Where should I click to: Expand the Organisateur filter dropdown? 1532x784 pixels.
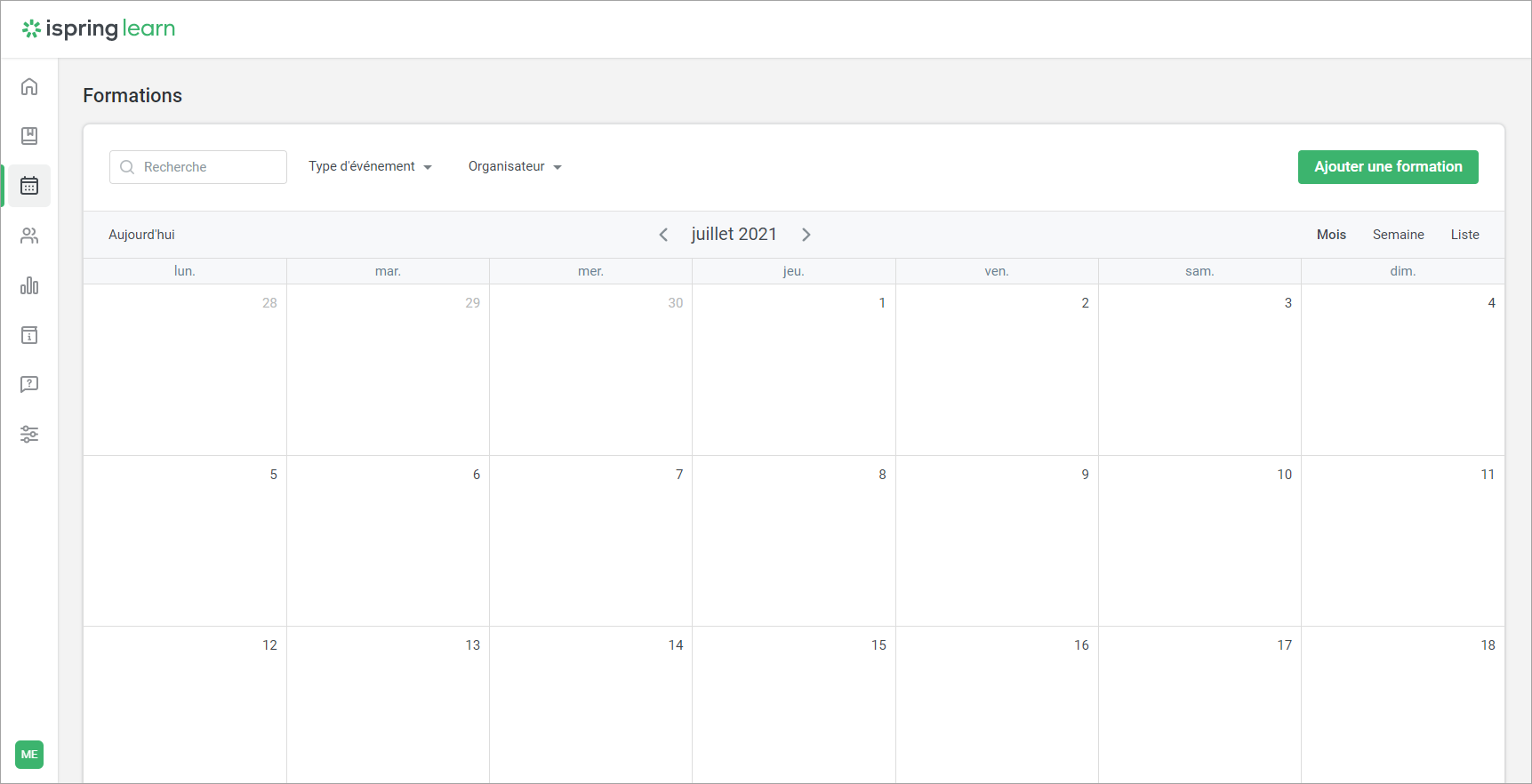pos(515,167)
